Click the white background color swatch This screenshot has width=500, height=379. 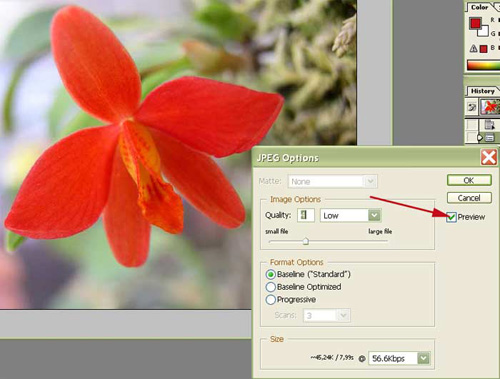click(483, 32)
